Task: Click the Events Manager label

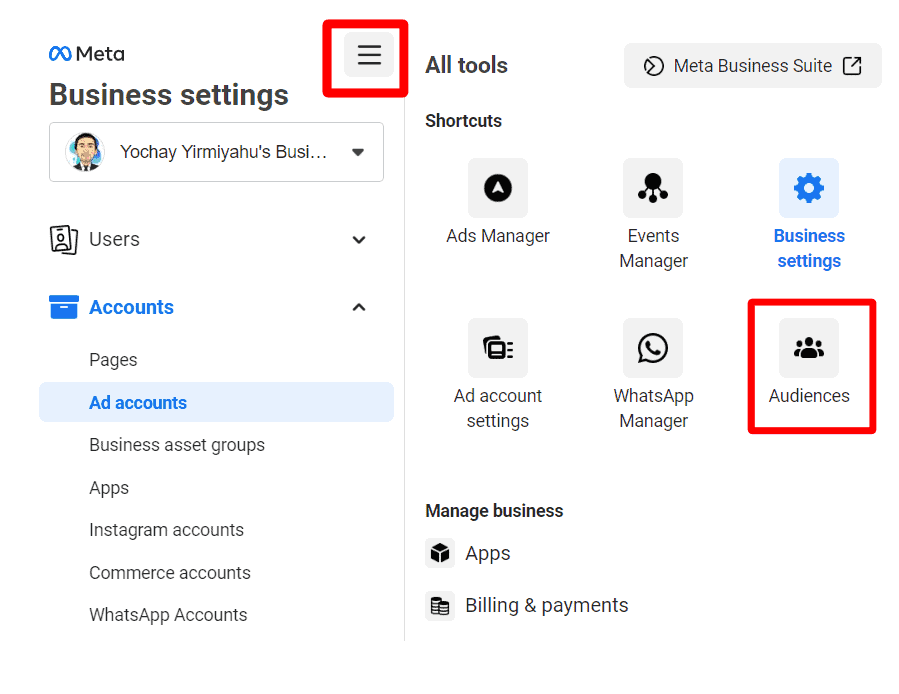Action: coord(653,248)
